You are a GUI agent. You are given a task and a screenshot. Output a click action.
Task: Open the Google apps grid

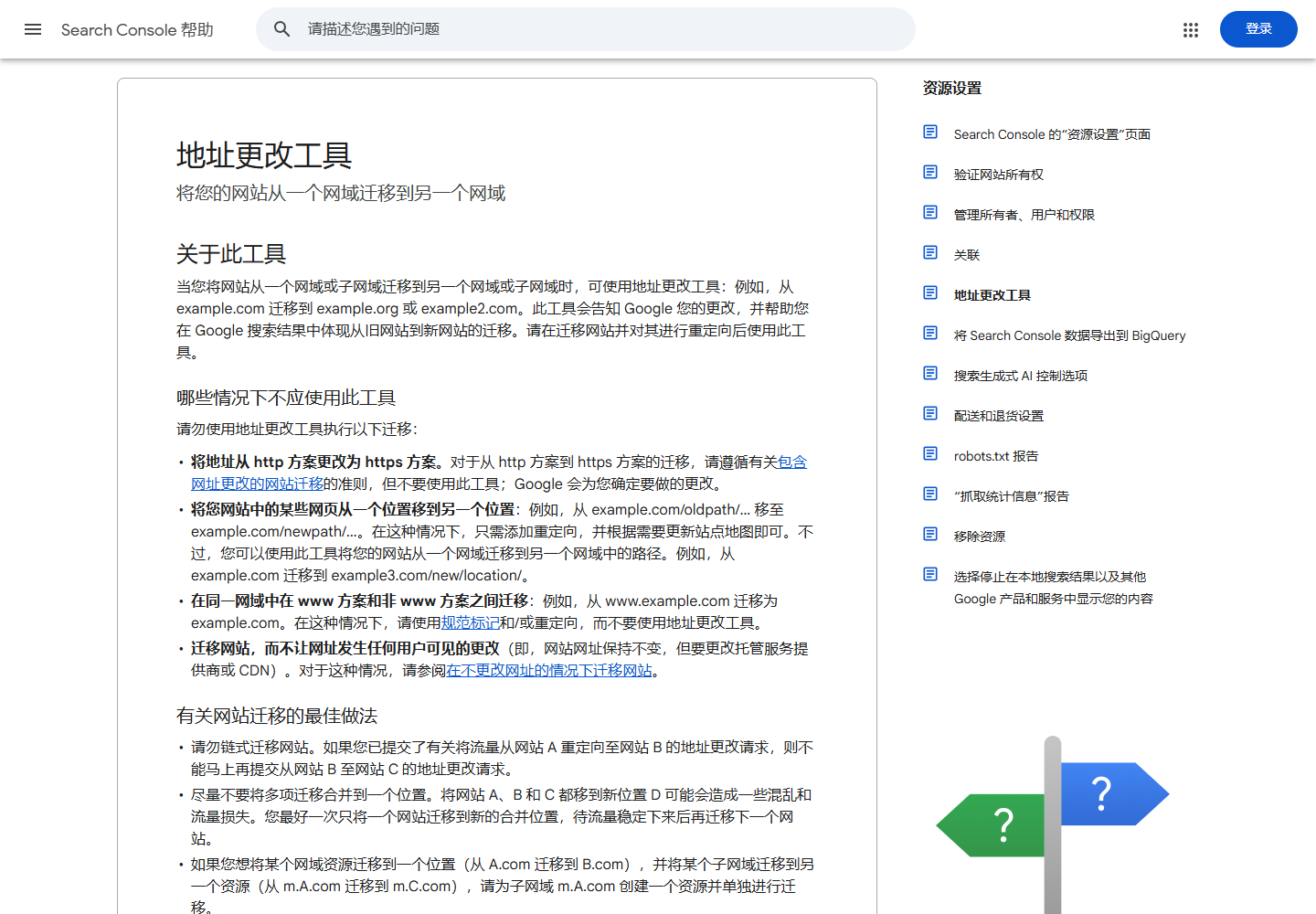pos(1191,30)
